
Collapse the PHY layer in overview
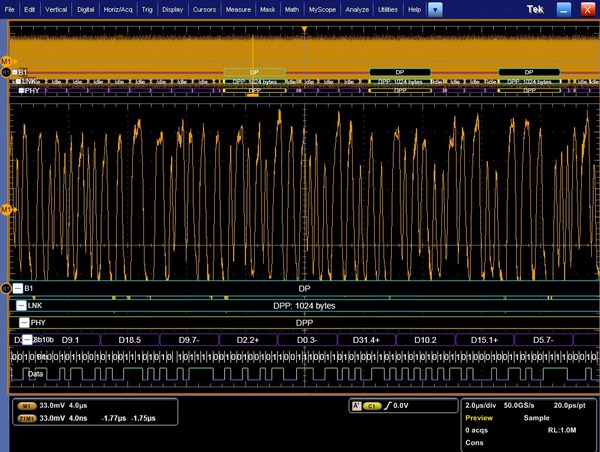click(x=21, y=91)
